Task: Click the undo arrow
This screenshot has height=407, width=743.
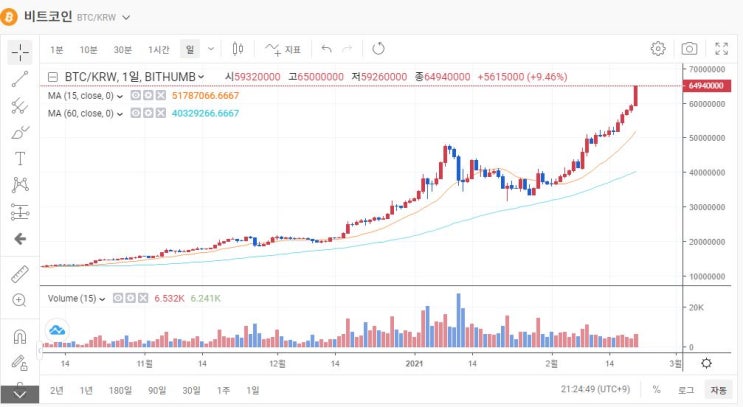Action: click(326, 49)
